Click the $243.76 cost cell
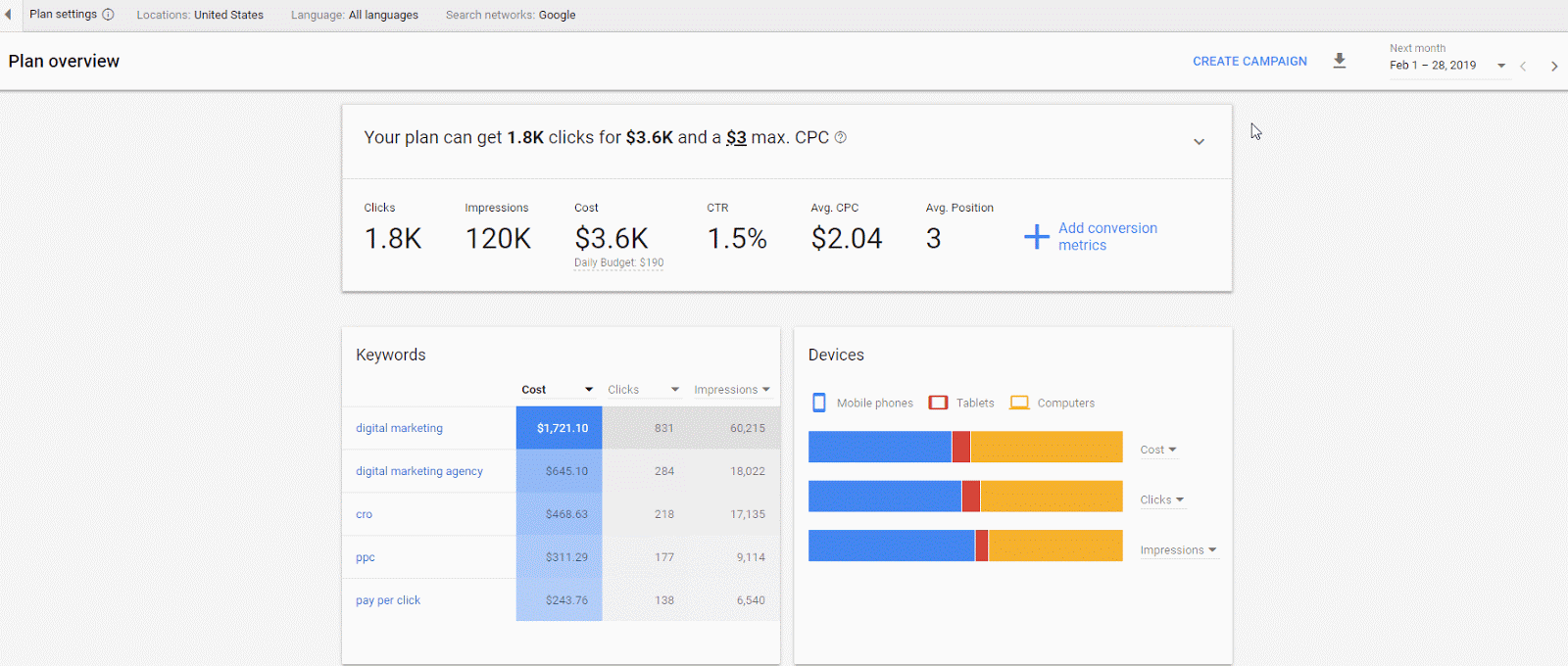The image size is (1568, 666). click(x=560, y=600)
